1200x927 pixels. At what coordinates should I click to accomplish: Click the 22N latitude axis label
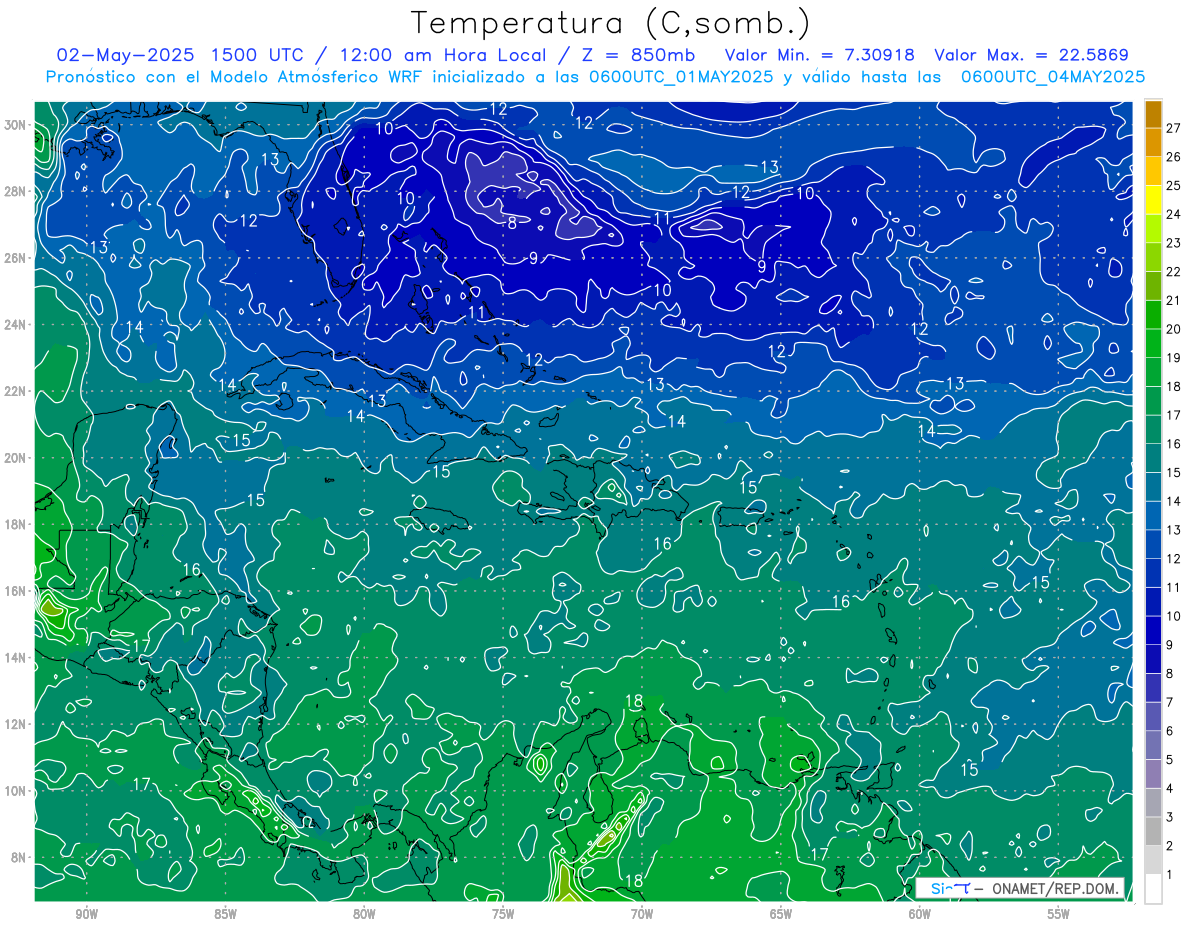(x=15, y=391)
